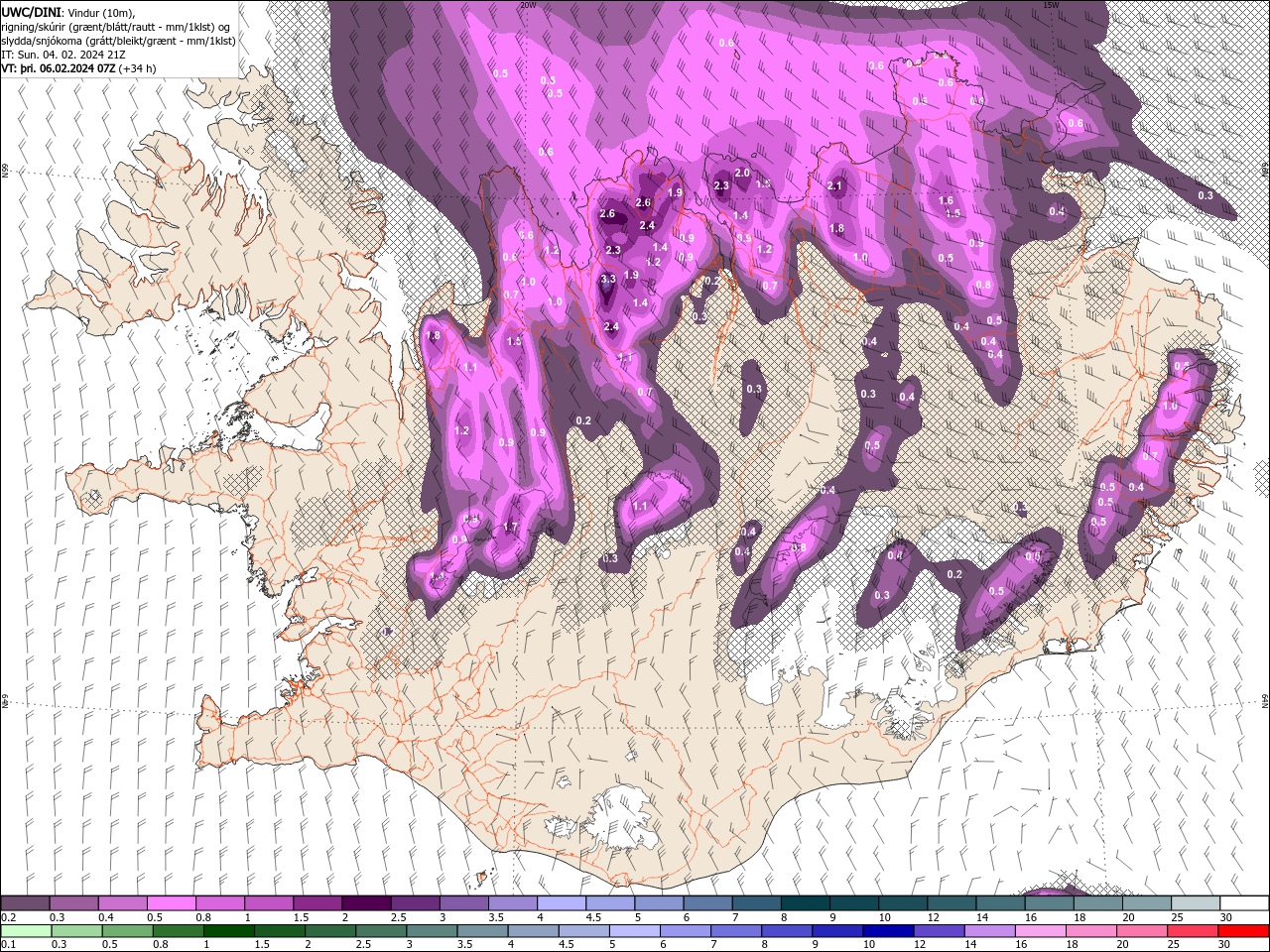This screenshot has width=1270, height=952.
Task: Click the '0.2' snow legend label
Action: click(x=9, y=917)
